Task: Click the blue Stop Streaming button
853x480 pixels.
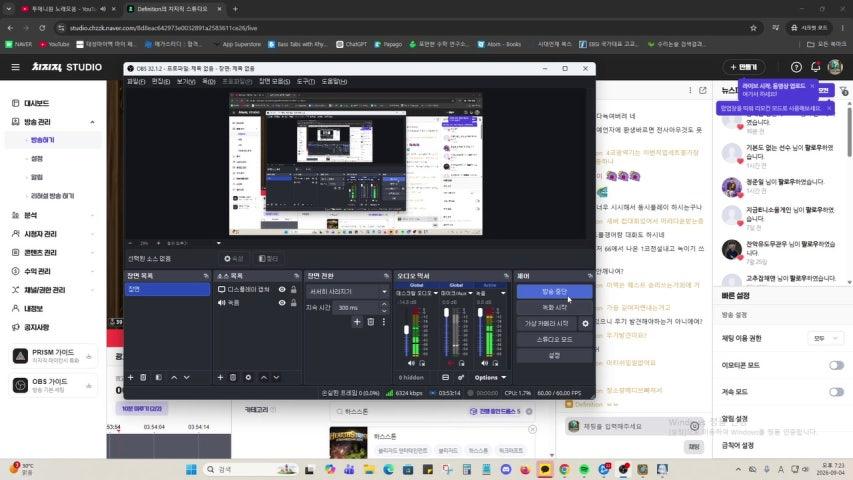Action: click(554, 292)
